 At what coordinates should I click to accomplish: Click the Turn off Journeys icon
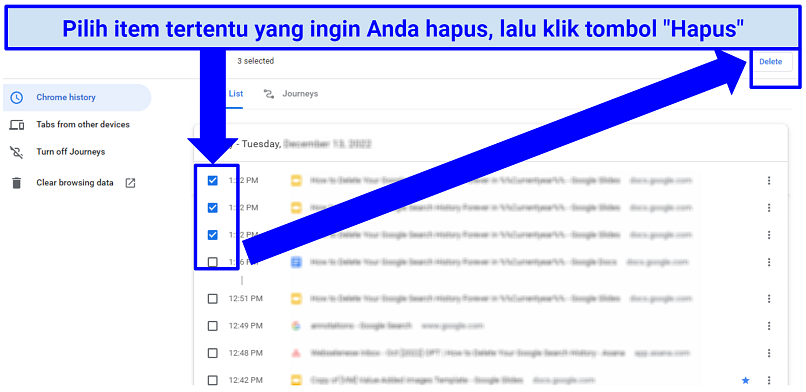(17, 152)
